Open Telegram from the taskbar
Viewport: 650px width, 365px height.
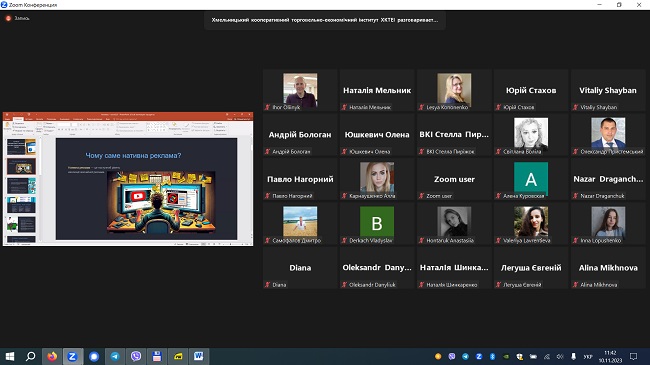pyautogui.click(x=115, y=356)
